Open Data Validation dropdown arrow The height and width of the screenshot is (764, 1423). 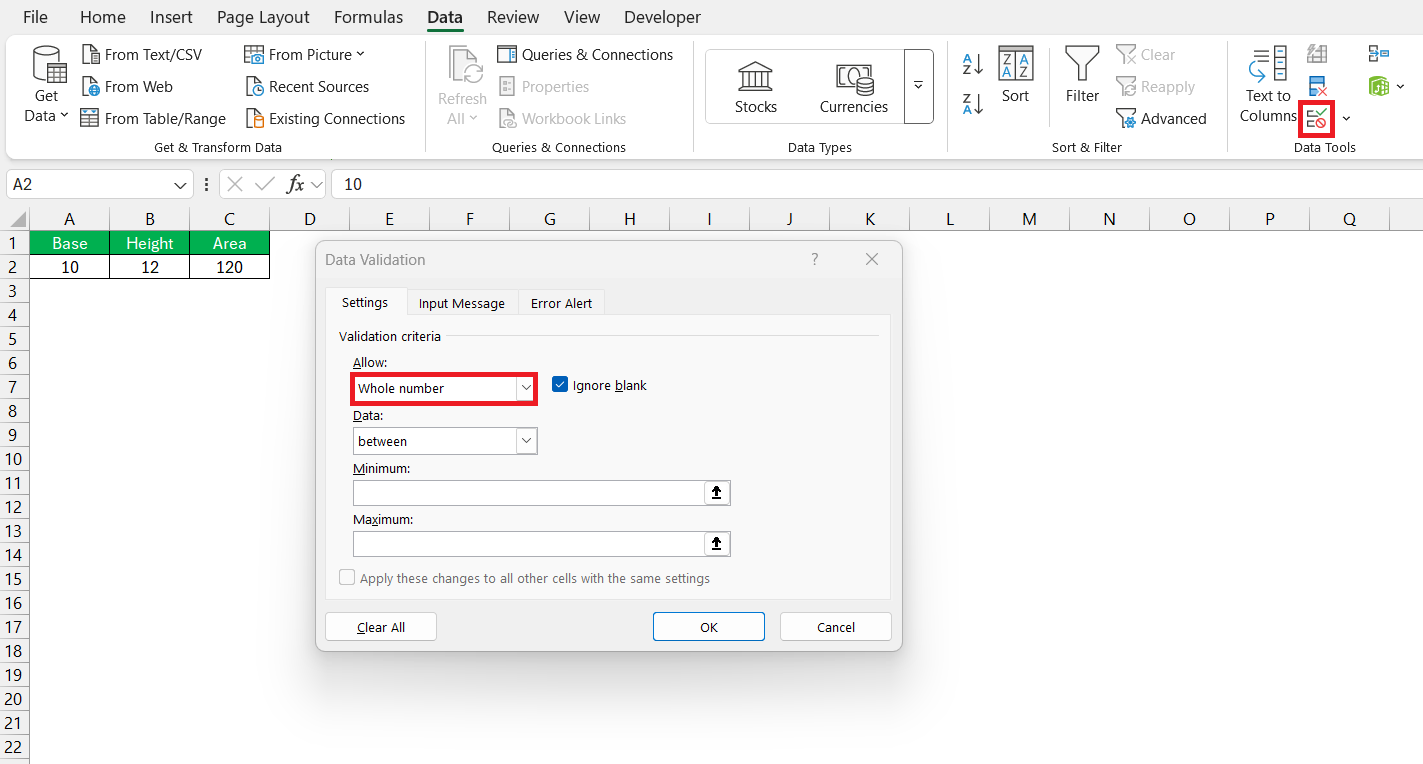coord(1346,119)
